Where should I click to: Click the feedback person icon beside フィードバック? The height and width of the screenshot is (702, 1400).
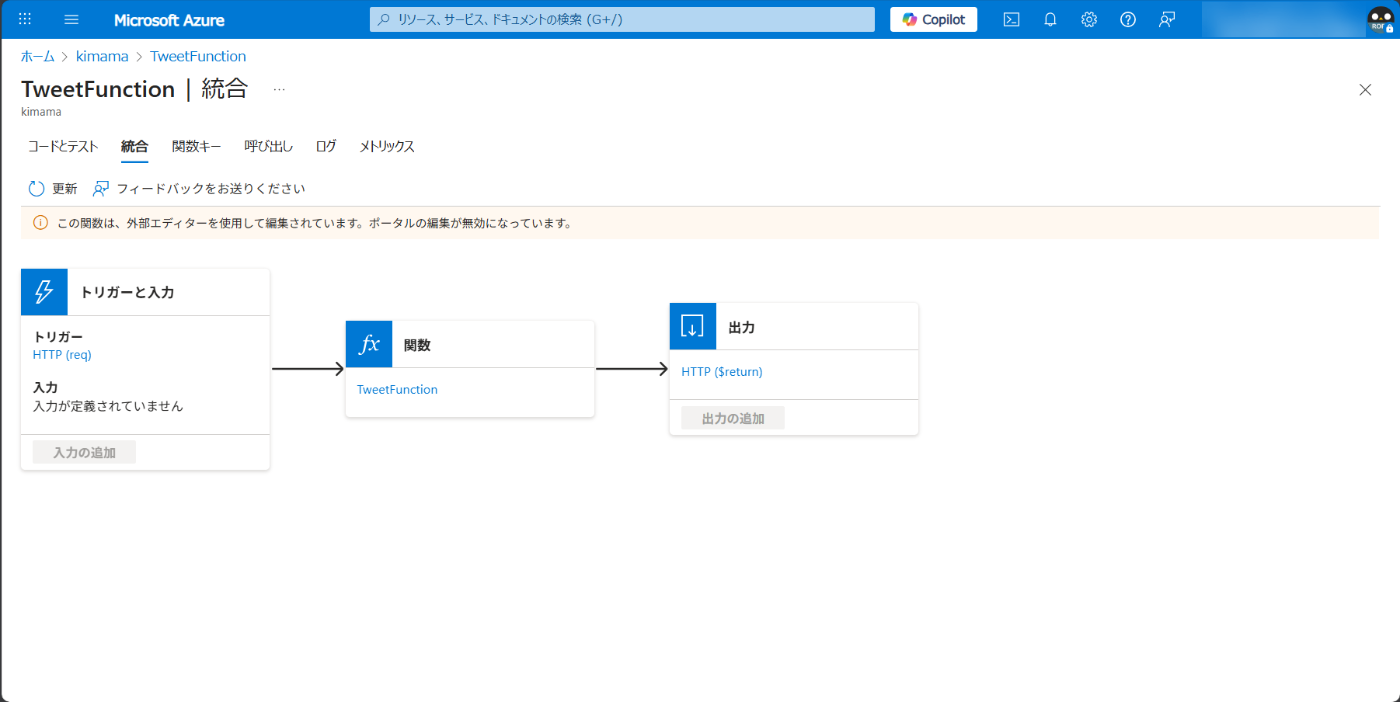[x=101, y=188]
